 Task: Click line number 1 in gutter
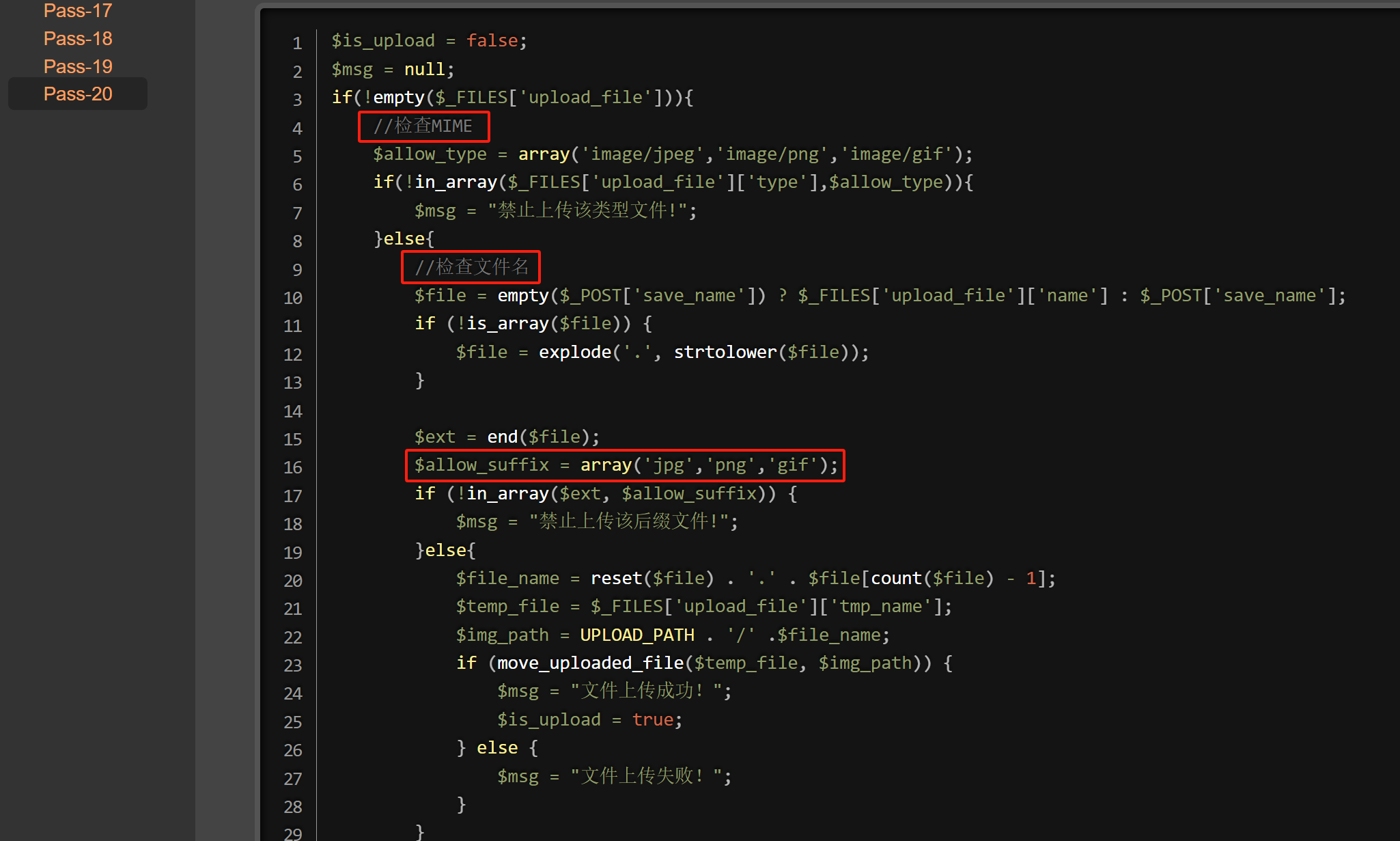pos(297,43)
